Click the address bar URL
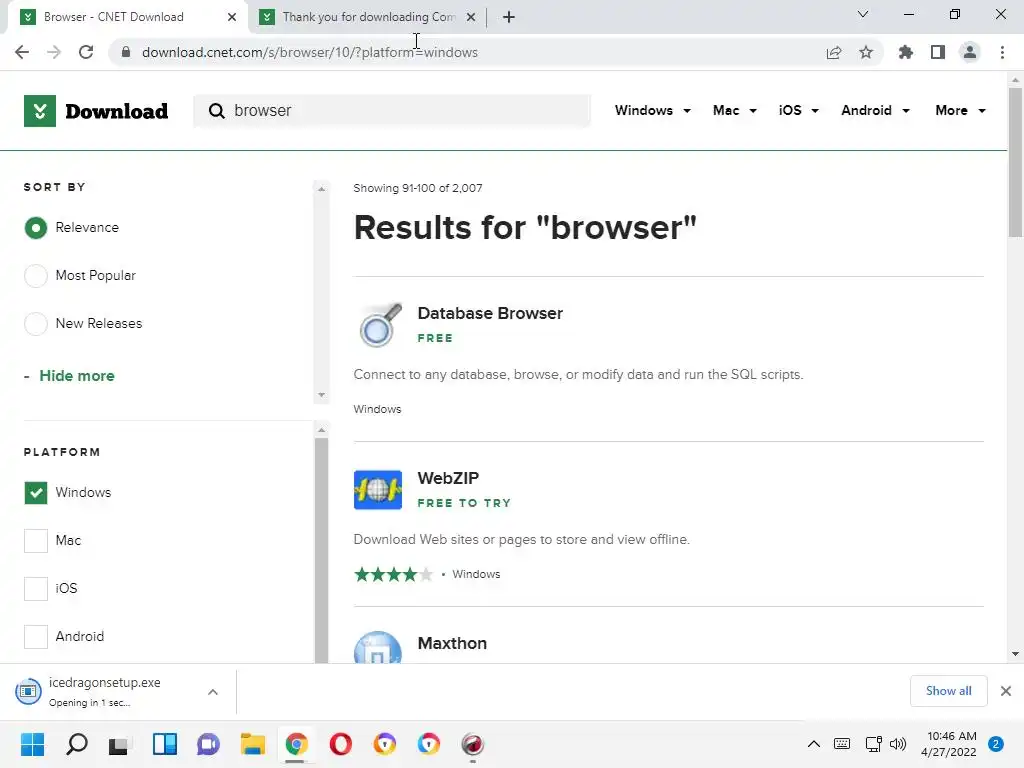The width and height of the screenshot is (1024, 768). 310,52
